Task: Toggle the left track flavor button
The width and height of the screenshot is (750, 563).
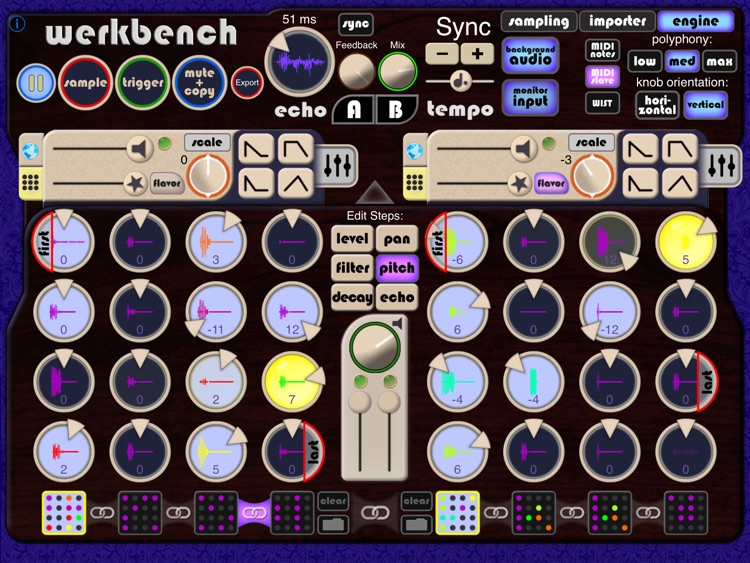Action: click(x=167, y=183)
